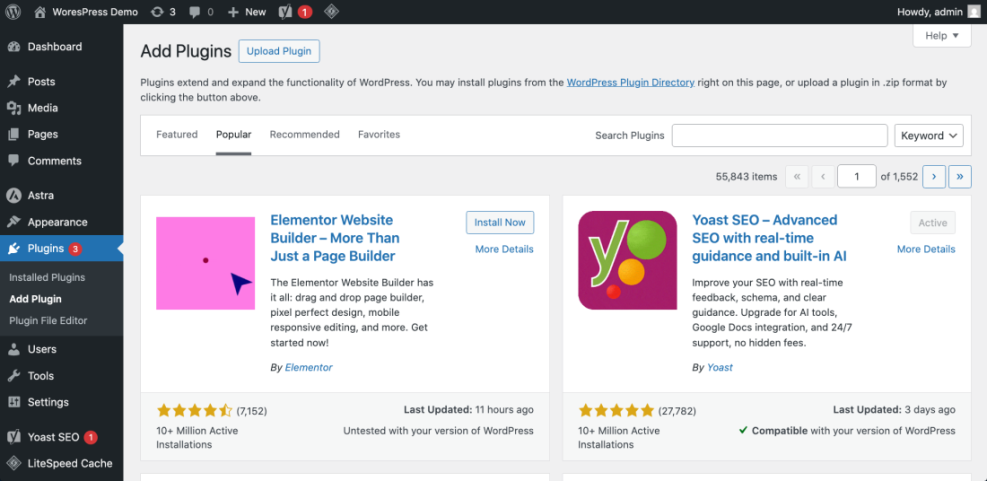This screenshot has width=987, height=481.
Task: Click the Elementor author link
Action: point(308,367)
